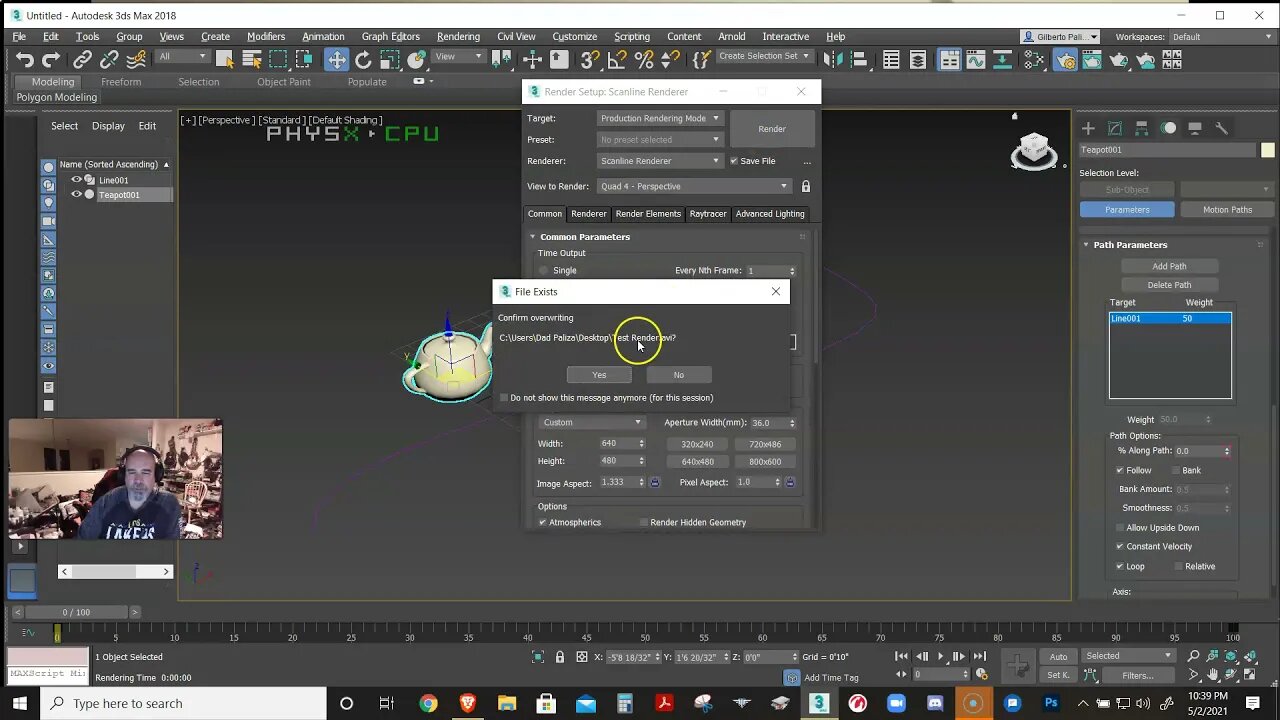Open Windows Start menu
The image size is (1280, 720).
19,703
